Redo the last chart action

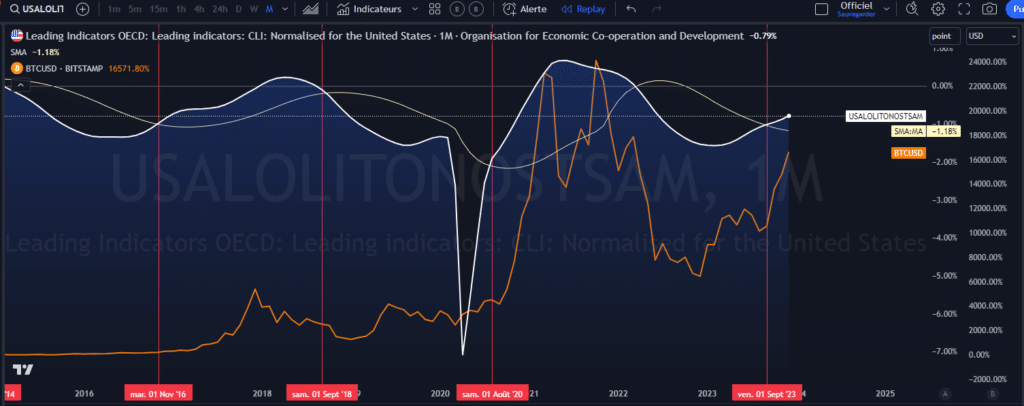click(x=657, y=9)
